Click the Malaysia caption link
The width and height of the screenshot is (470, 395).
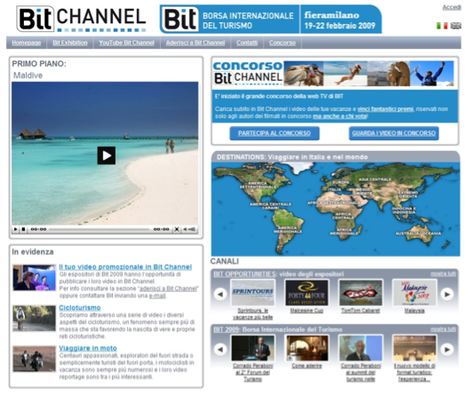point(414,310)
